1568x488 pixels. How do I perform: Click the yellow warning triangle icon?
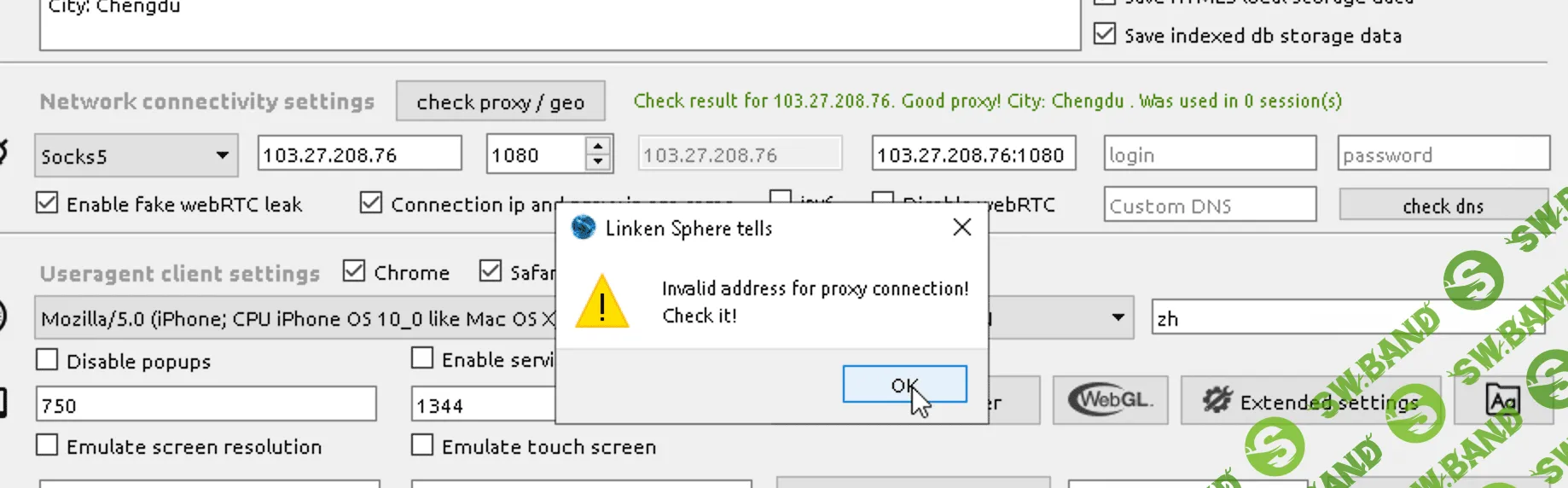[x=602, y=302]
